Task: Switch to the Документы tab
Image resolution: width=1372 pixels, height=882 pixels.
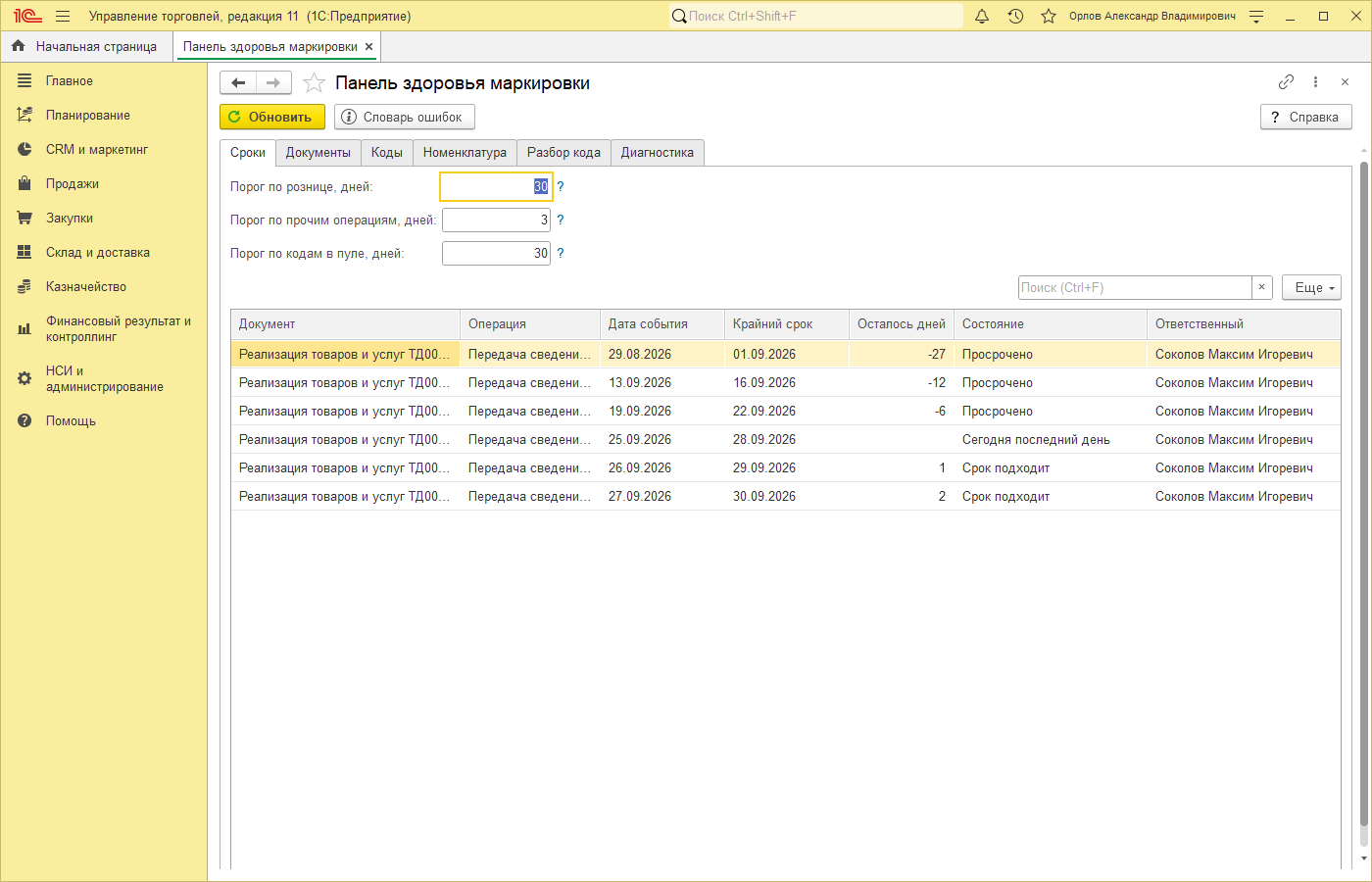Action: pyautogui.click(x=318, y=152)
